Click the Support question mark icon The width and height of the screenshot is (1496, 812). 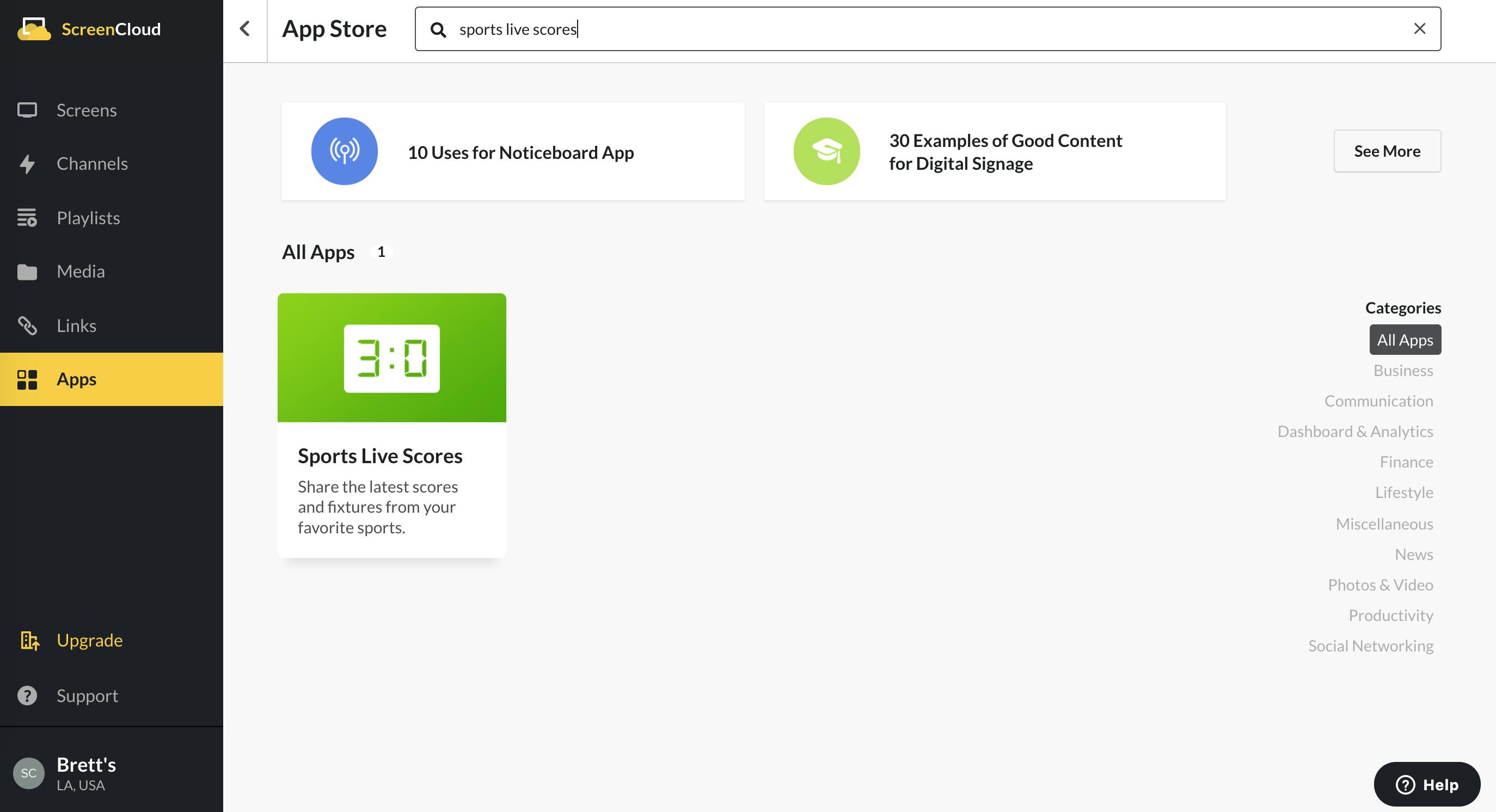27,696
